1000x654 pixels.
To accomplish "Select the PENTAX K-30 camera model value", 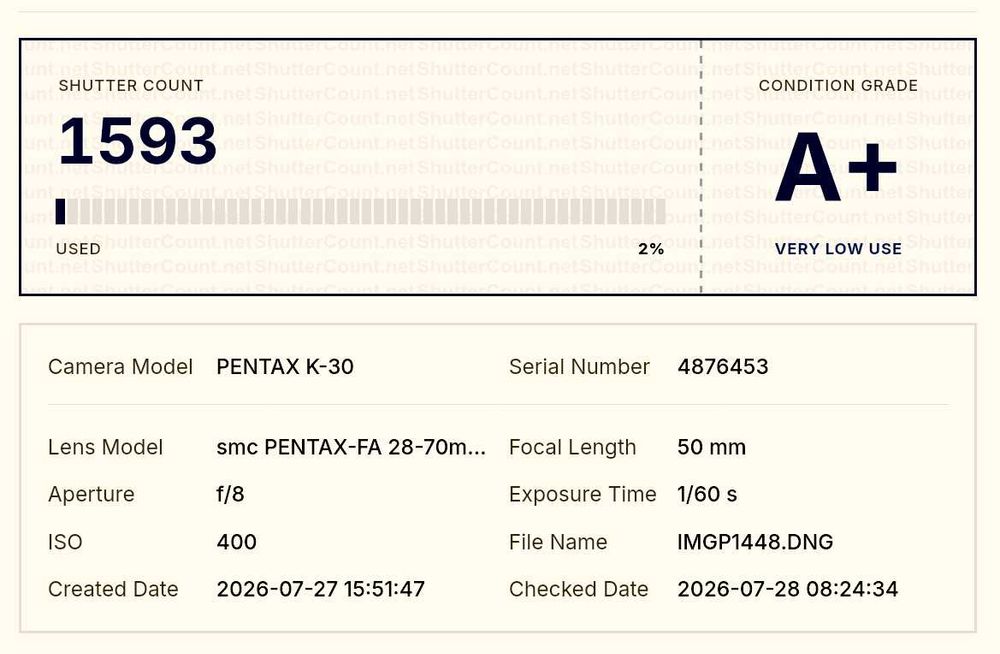I will point(285,367).
